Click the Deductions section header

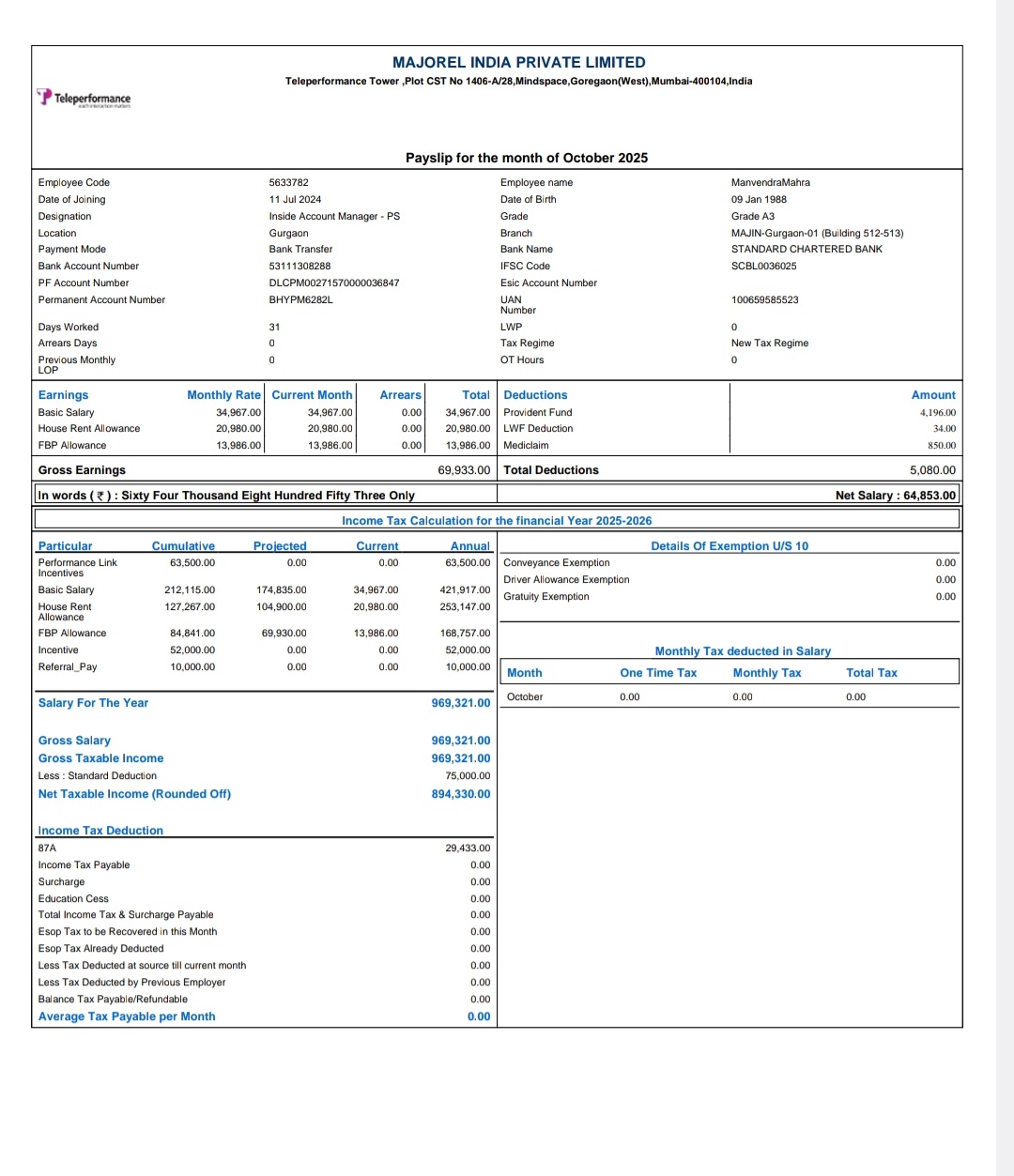pyautogui.click(x=535, y=395)
